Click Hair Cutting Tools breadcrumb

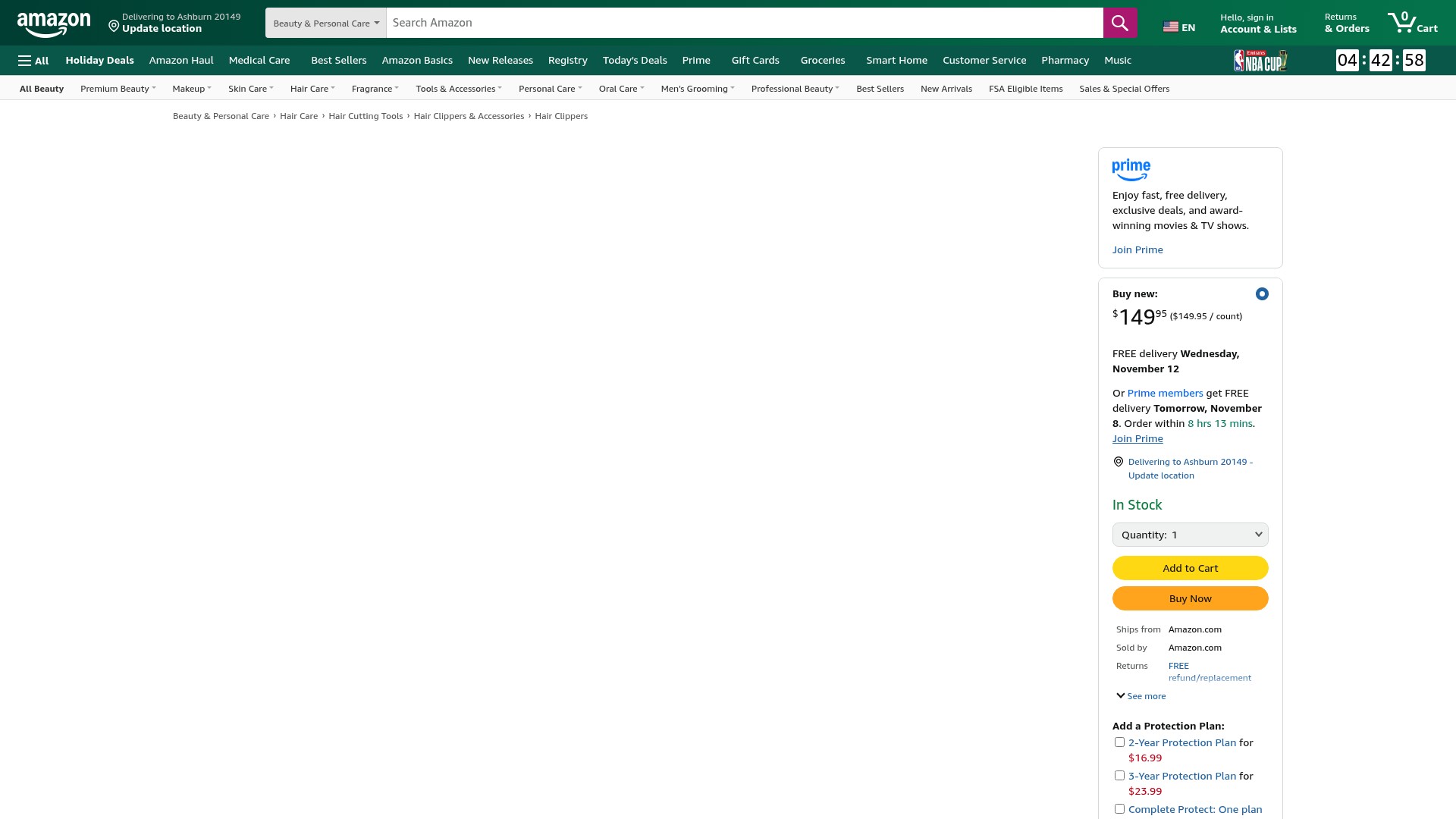pyautogui.click(x=366, y=116)
